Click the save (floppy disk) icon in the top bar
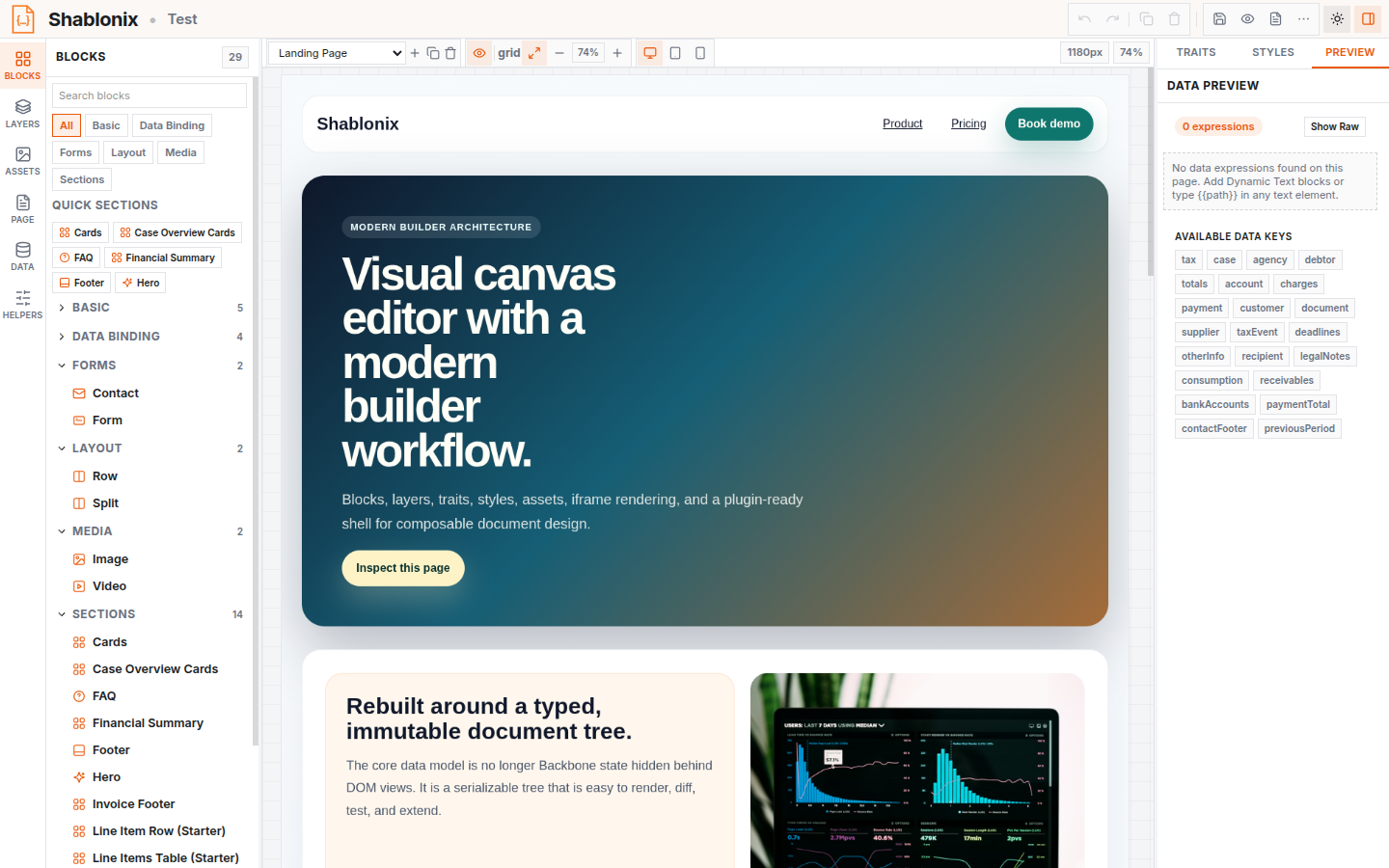Viewport: 1389px width, 868px height. pyautogui.click(x=1217, y=18)
